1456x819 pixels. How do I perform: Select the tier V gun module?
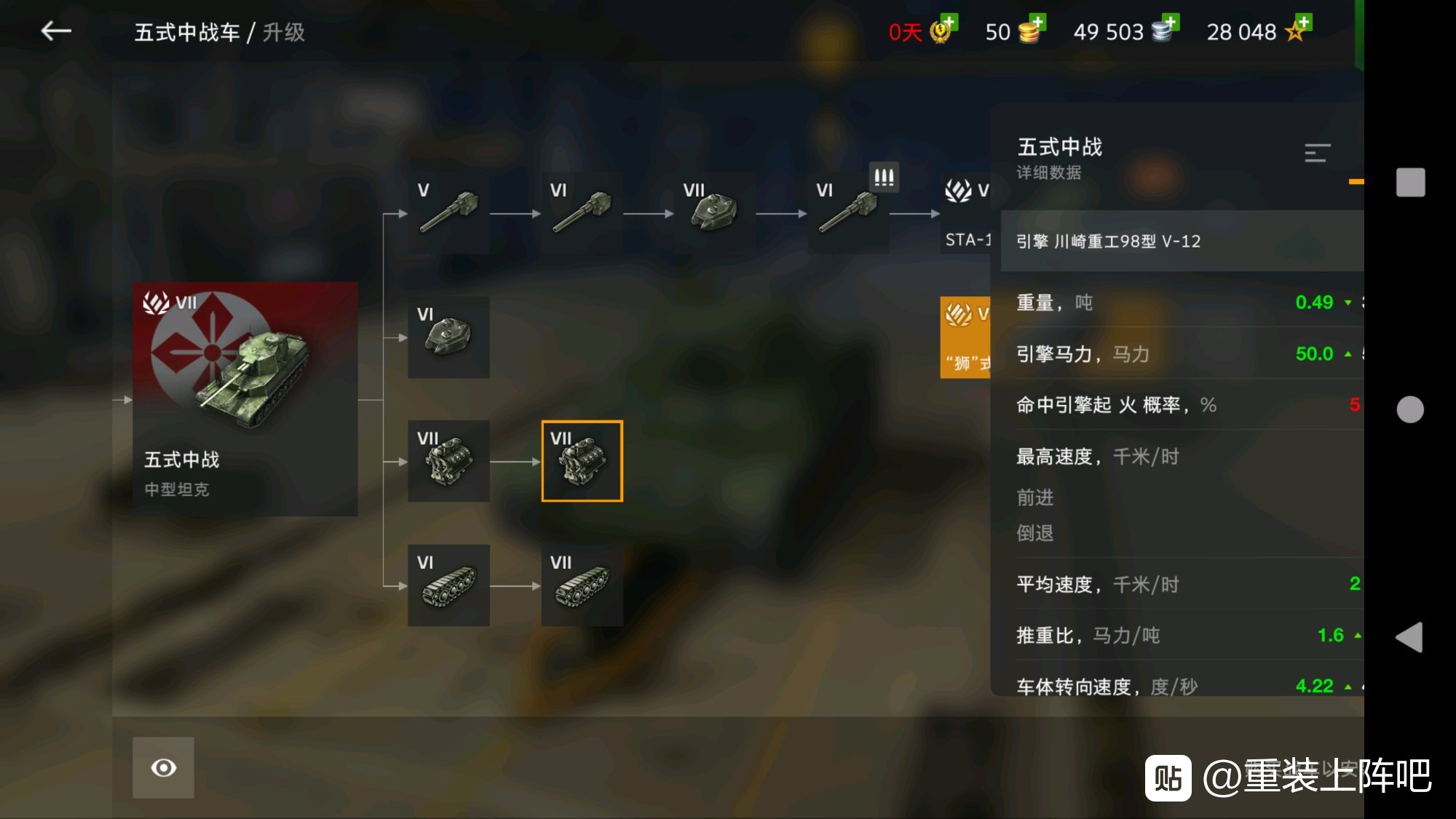[x=448, y=213]
